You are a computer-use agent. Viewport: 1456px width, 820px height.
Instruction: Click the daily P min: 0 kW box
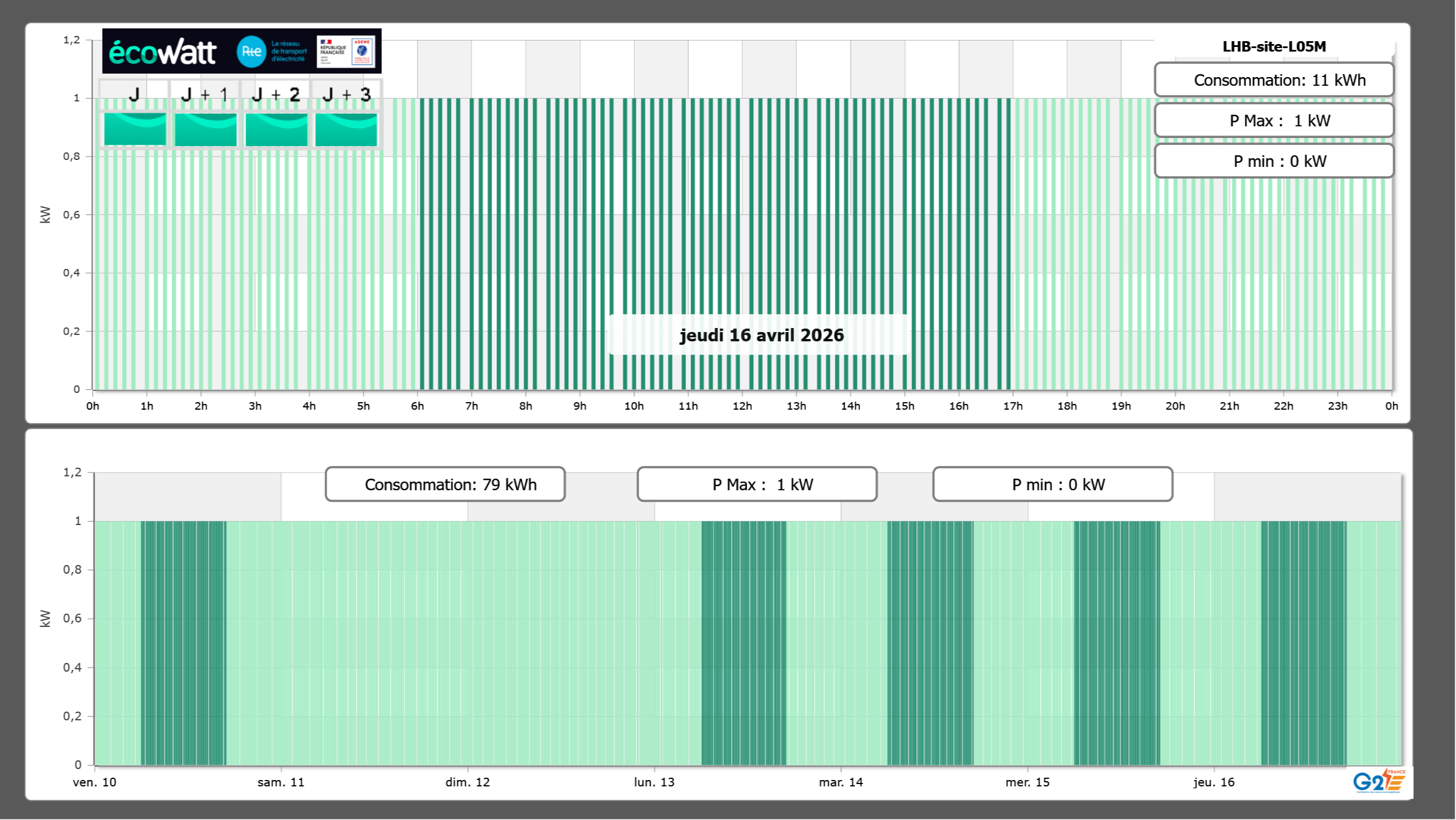tap(1273, 161)
